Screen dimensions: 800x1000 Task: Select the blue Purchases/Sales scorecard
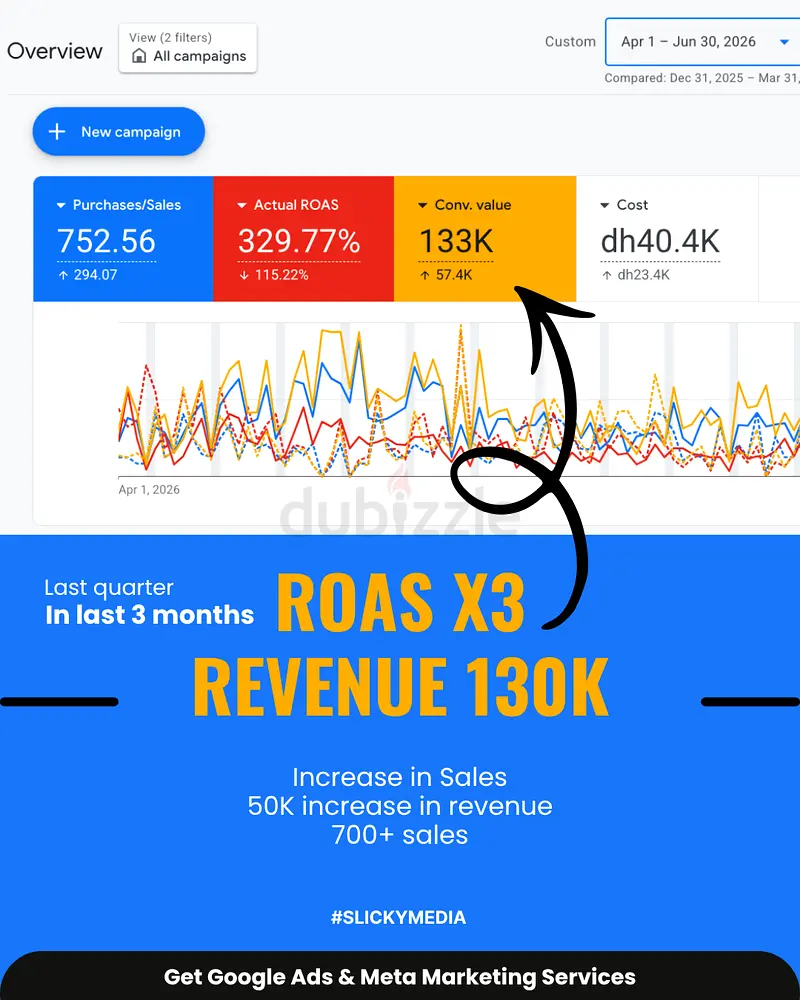click(x=123, y=239)
